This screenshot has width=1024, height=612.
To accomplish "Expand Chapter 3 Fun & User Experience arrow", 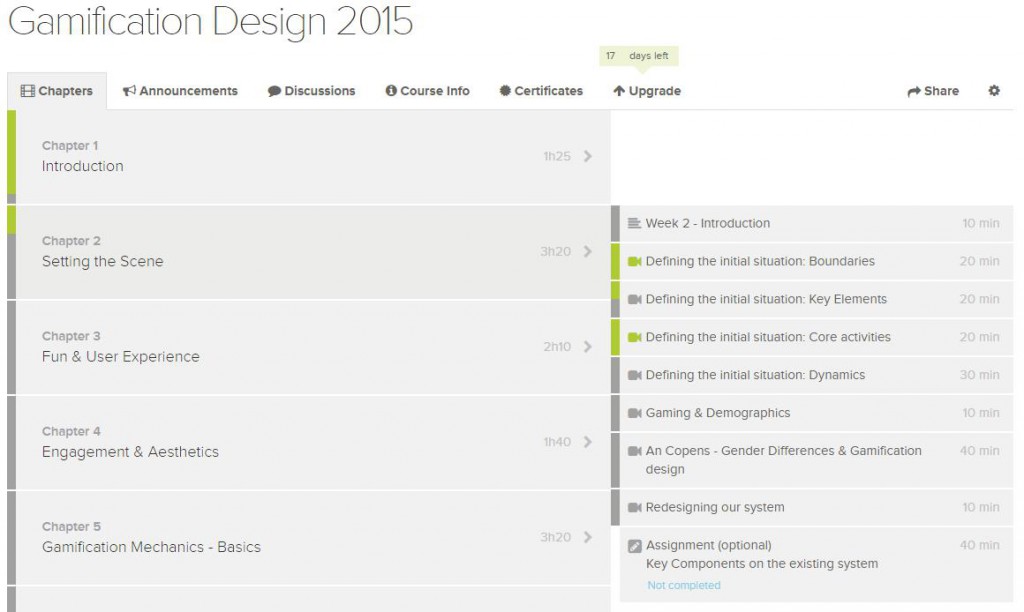I will pos(587,347).
